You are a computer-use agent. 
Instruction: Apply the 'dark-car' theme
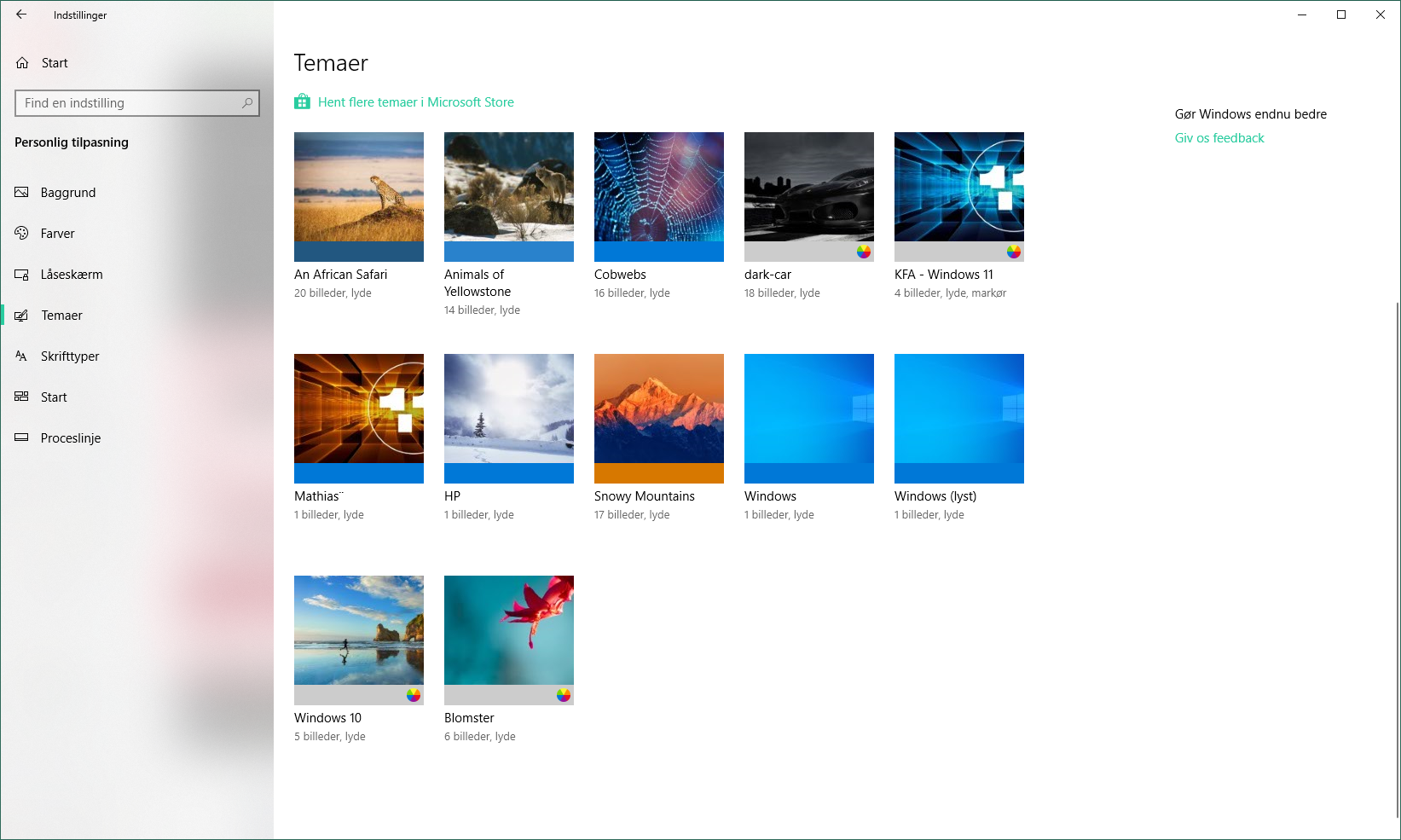click(808, 197)
